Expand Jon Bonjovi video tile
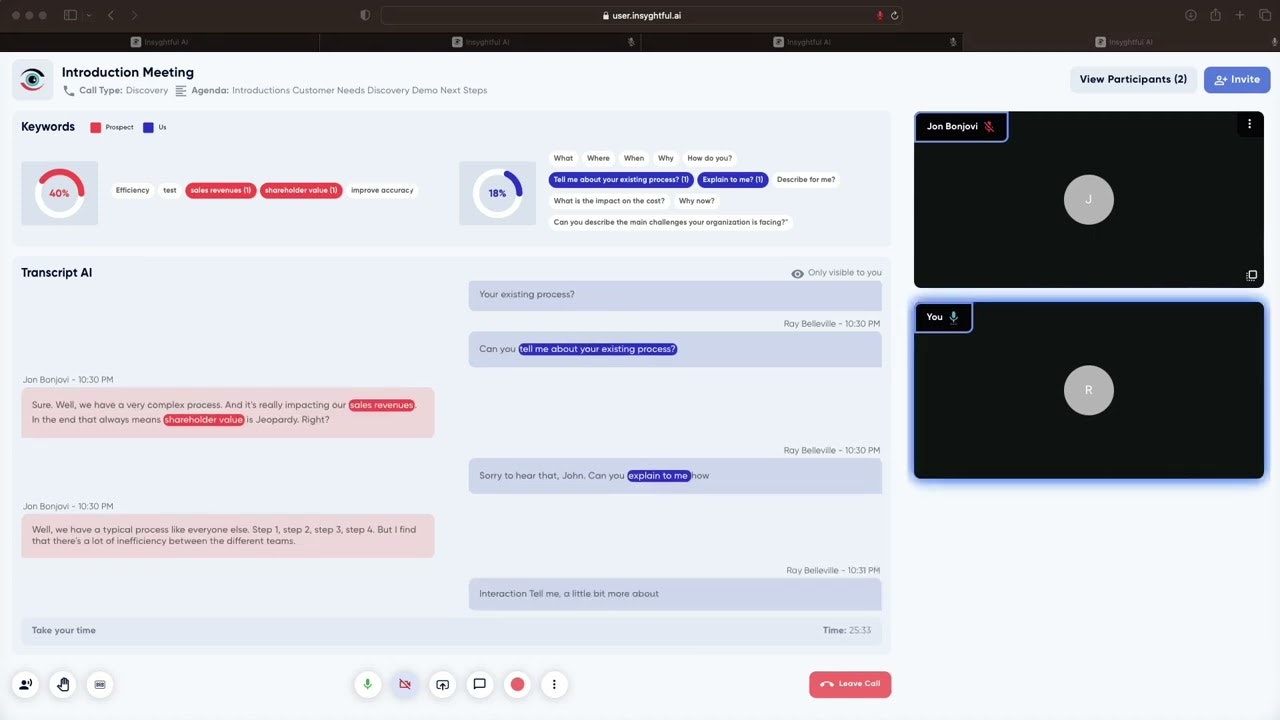The width and height of the screenshot is (1280, 720). coord(1251,275)
